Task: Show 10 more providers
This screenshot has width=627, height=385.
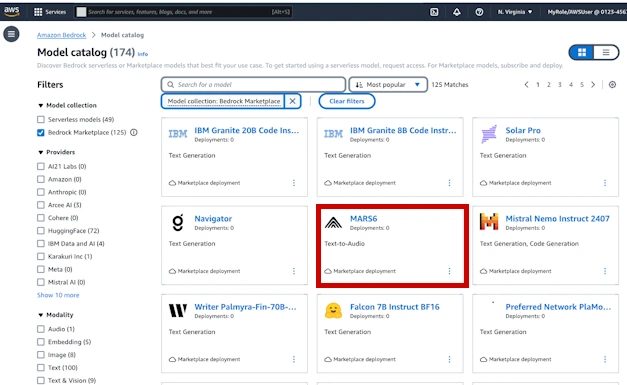Action: [x=58, y=295]
